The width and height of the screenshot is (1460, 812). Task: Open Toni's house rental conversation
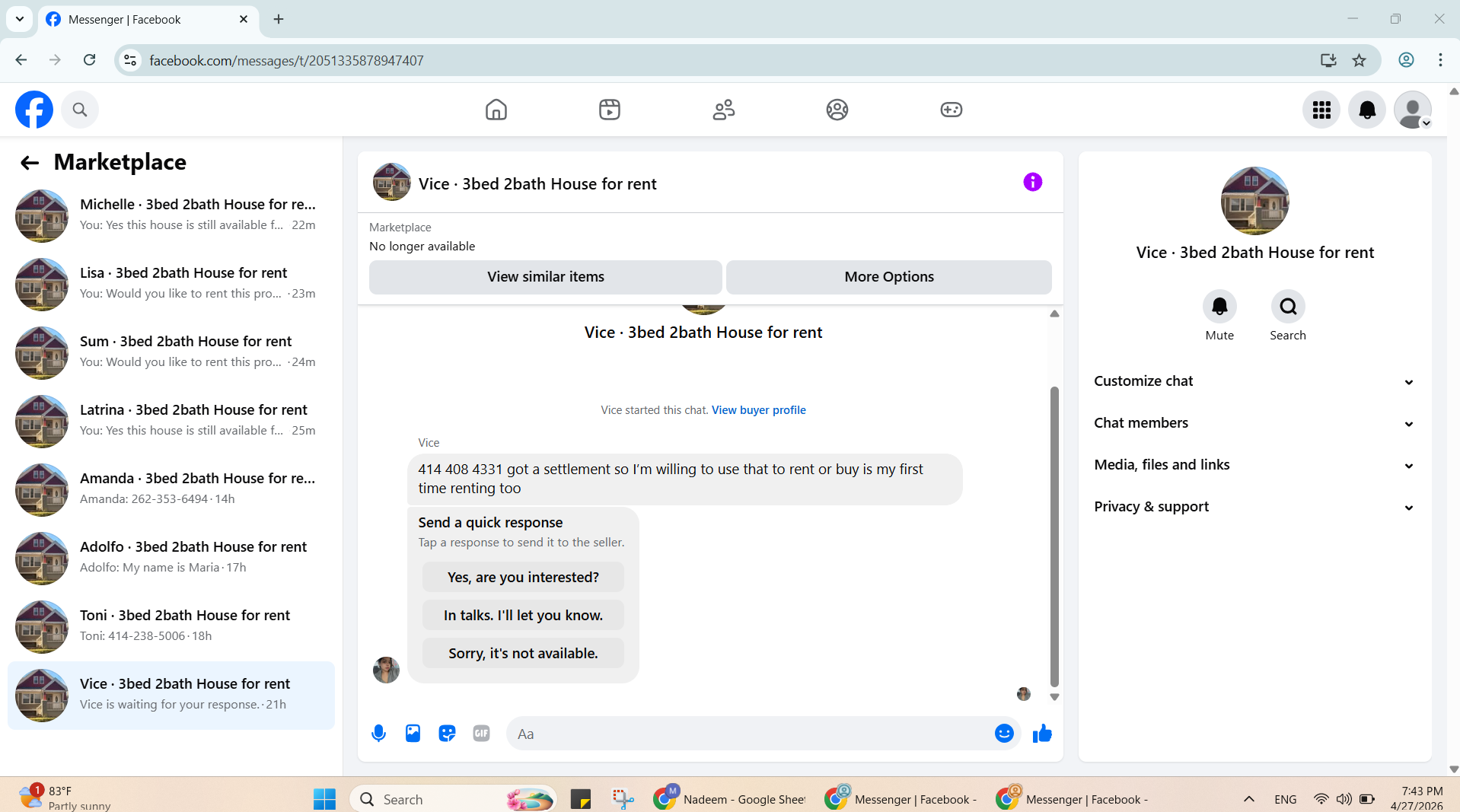[x=171, y=626]
